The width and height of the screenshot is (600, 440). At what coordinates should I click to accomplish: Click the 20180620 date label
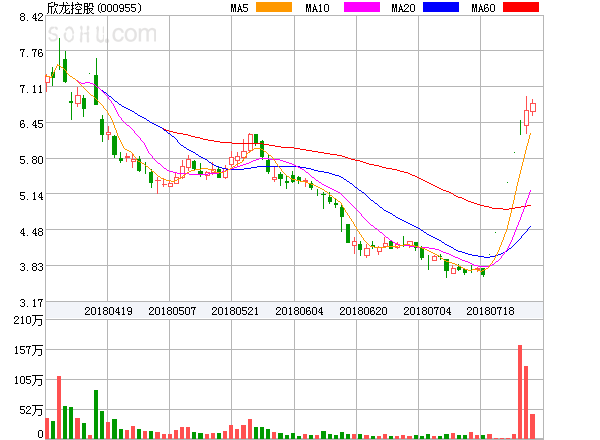[x=363, y=311]
